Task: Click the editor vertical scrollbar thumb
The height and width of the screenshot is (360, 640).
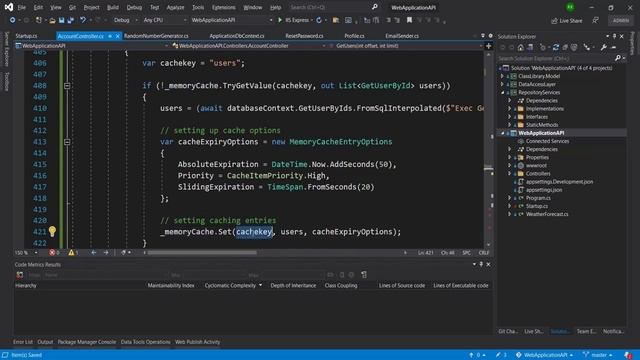Action: click(x=488, y=168)
